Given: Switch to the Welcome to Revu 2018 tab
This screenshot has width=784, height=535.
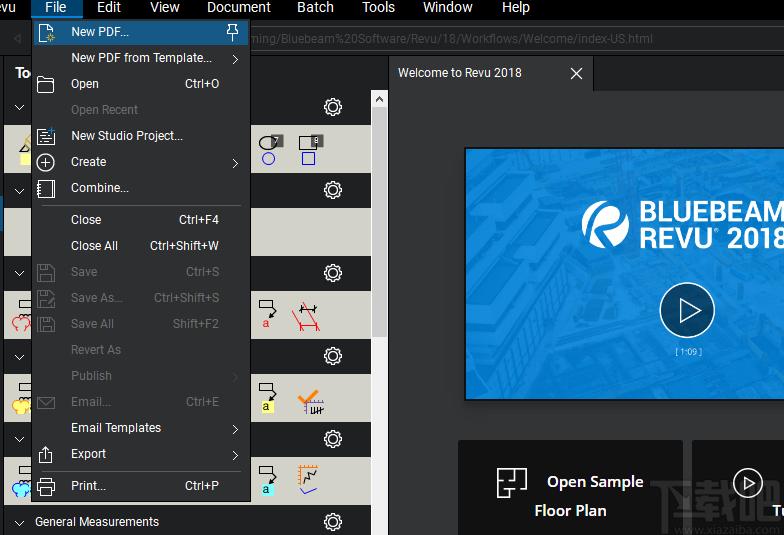Looking at the screenshot, I should (x=460, y=73).
